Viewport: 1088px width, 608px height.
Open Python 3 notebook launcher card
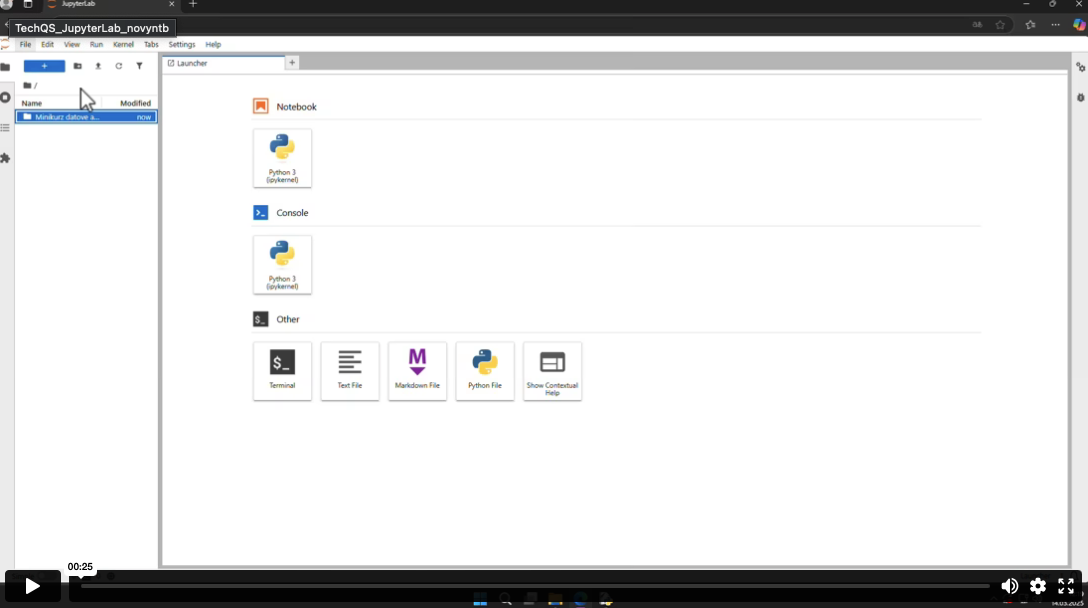pyautogui.click(x=282, y=158)
